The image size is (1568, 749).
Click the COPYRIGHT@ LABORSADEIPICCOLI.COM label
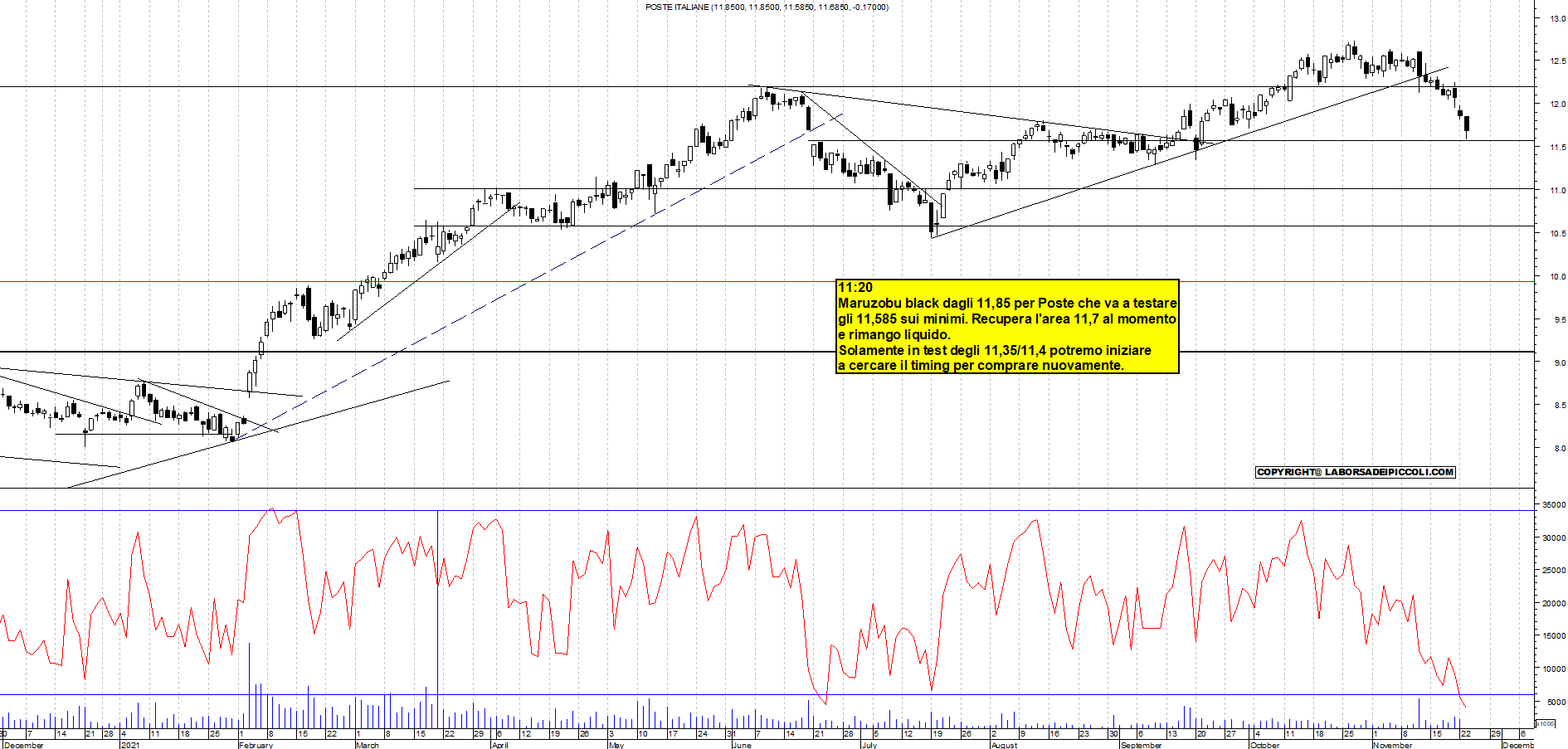point(1356,472)
